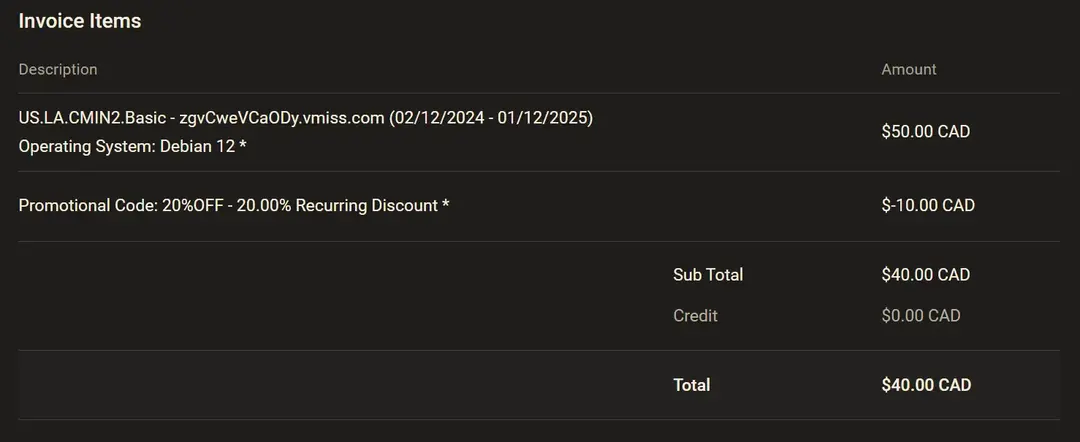The height and width of the screenshot is (442, 1080).
Task: Click the asterisk after Recurring Discount
Action: coord(446,205)
